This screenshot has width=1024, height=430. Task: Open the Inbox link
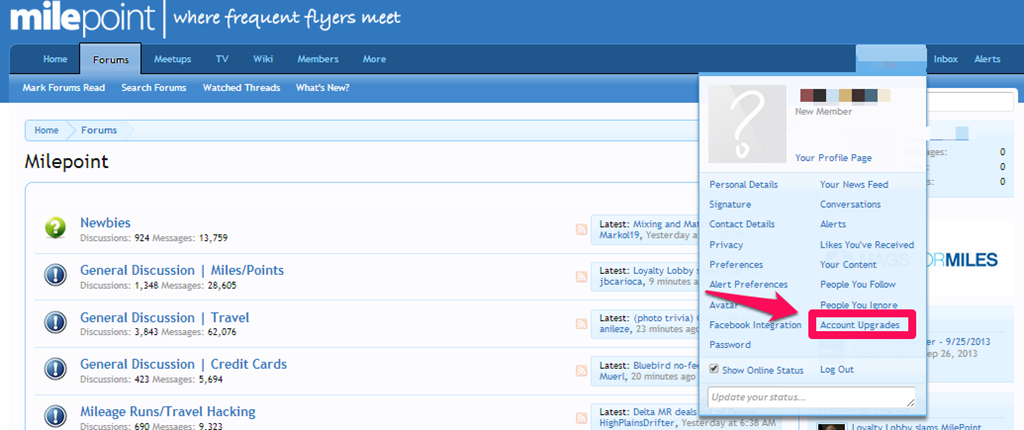pyautogui.click(x=946, y=59)
